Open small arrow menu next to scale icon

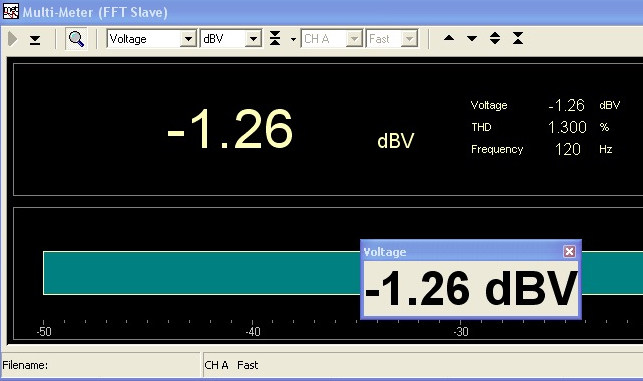pos(293,39)
